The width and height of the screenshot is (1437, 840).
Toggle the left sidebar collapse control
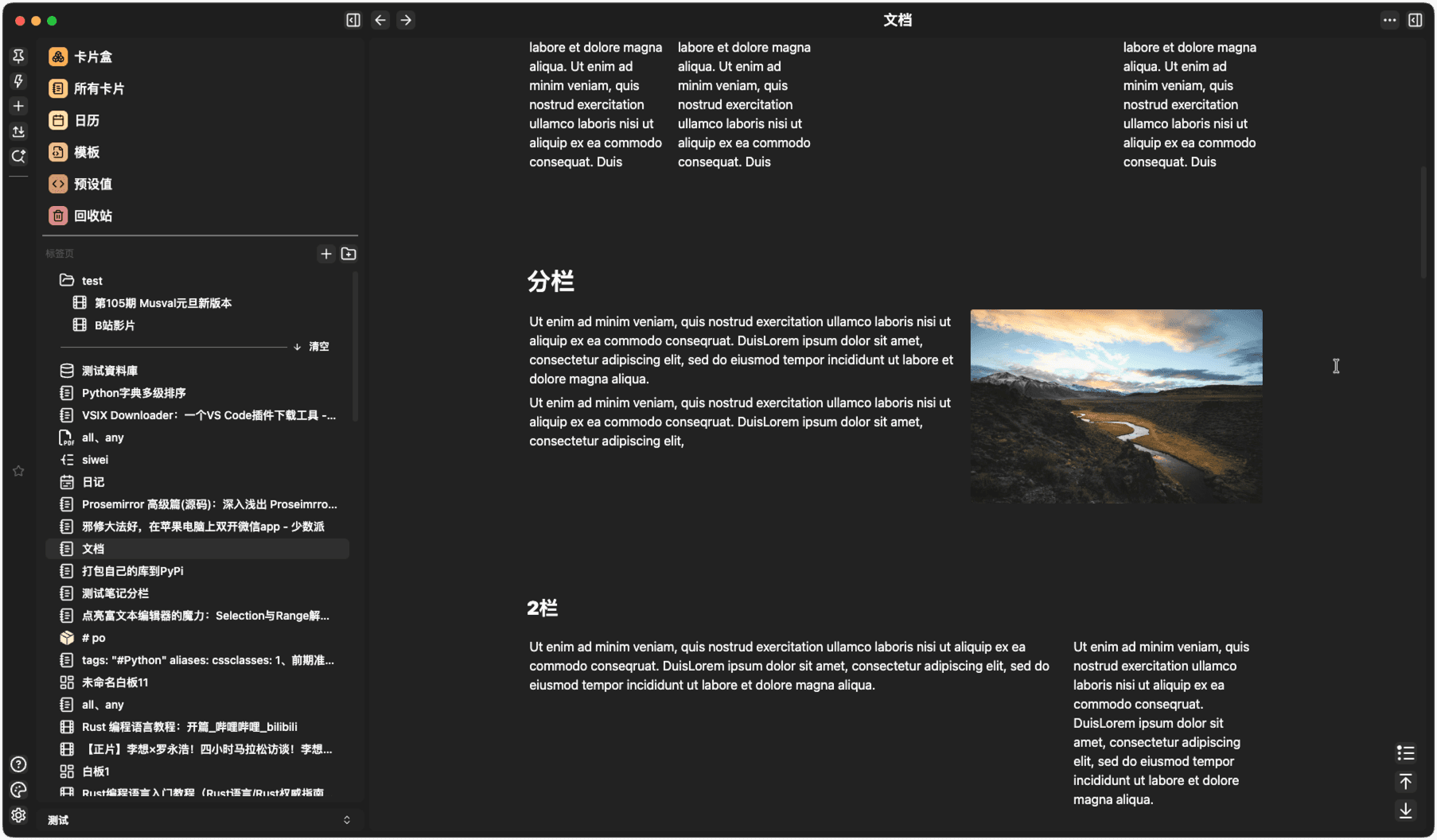[352, 20]
